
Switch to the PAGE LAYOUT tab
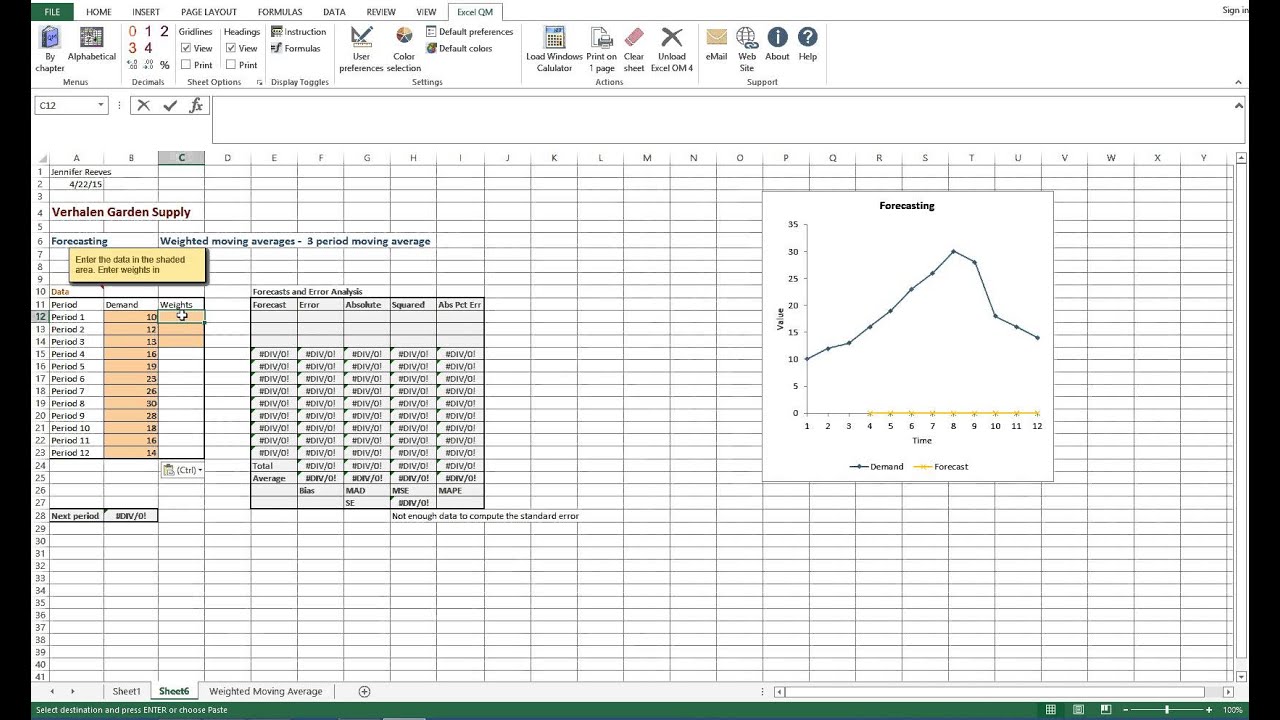pos(209,12)
